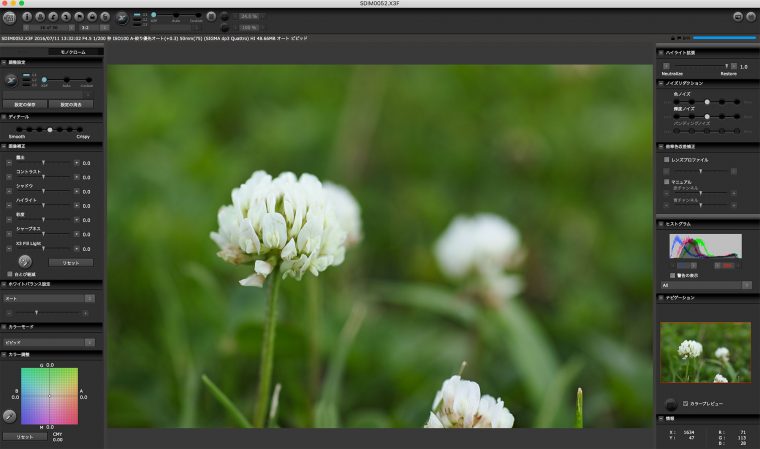The height and width of the screenshot is (449, 760).
Task: Click the 設定の保存 save settings button
Action: [25, 104]
